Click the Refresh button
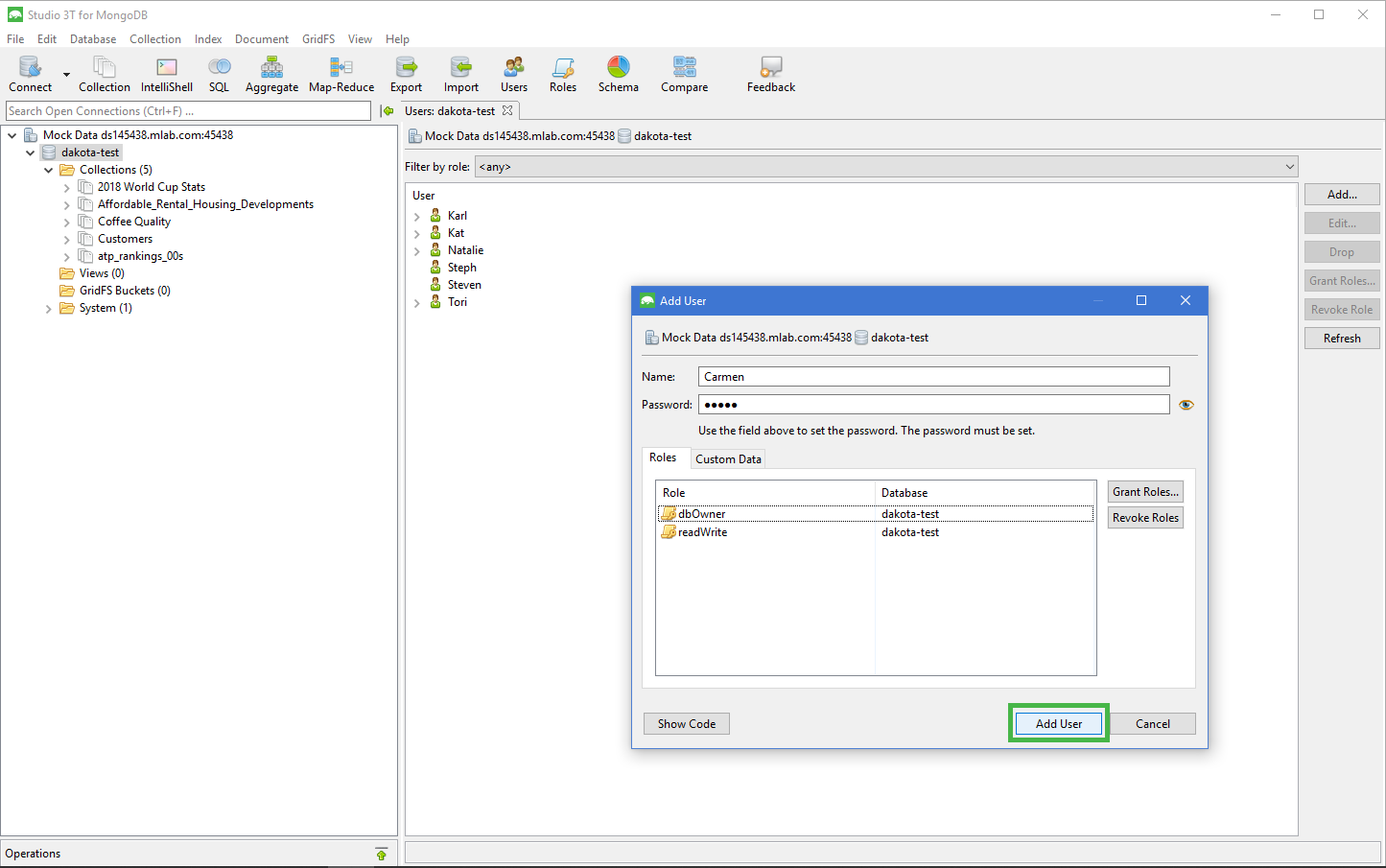1386x868 pixels. tap(1342, 339)
